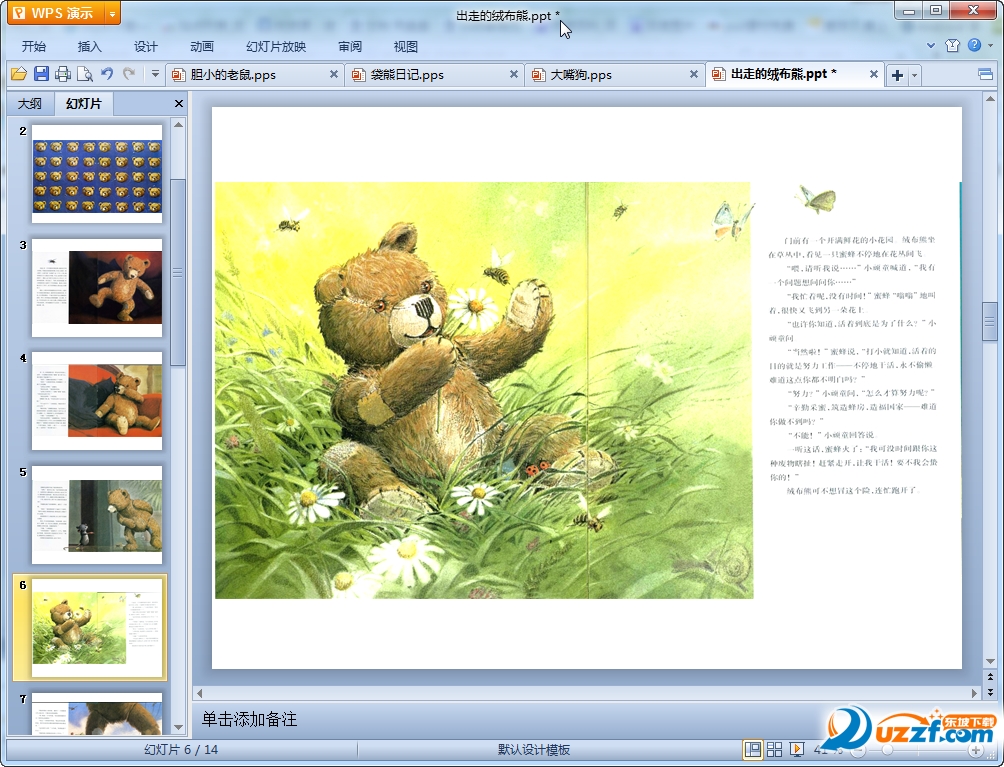
Task: Click the slide area scroll up arrow
Action: click(990, 100)
